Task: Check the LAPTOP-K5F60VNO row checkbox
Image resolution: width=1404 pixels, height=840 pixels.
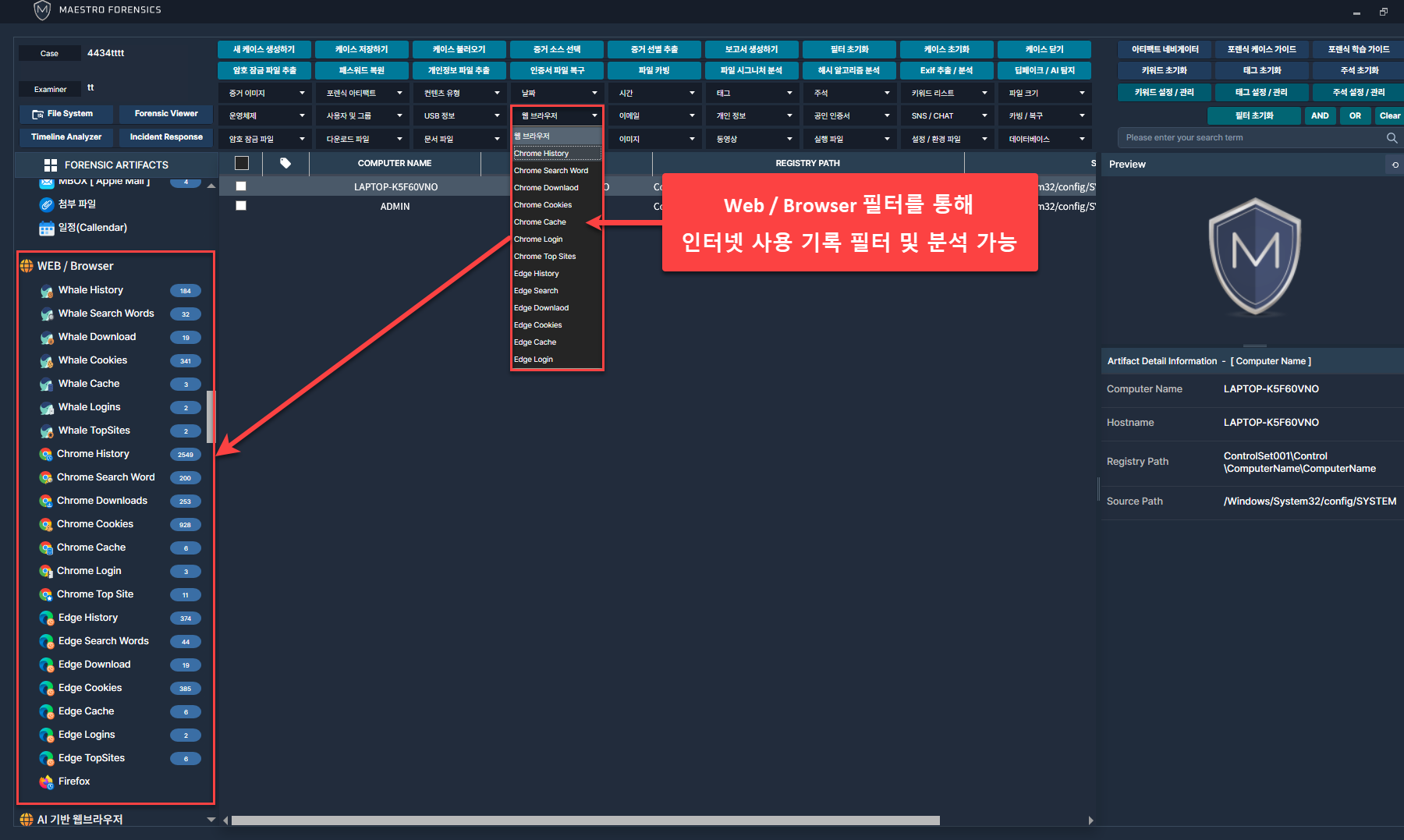Action: click(x=241, y=186)
